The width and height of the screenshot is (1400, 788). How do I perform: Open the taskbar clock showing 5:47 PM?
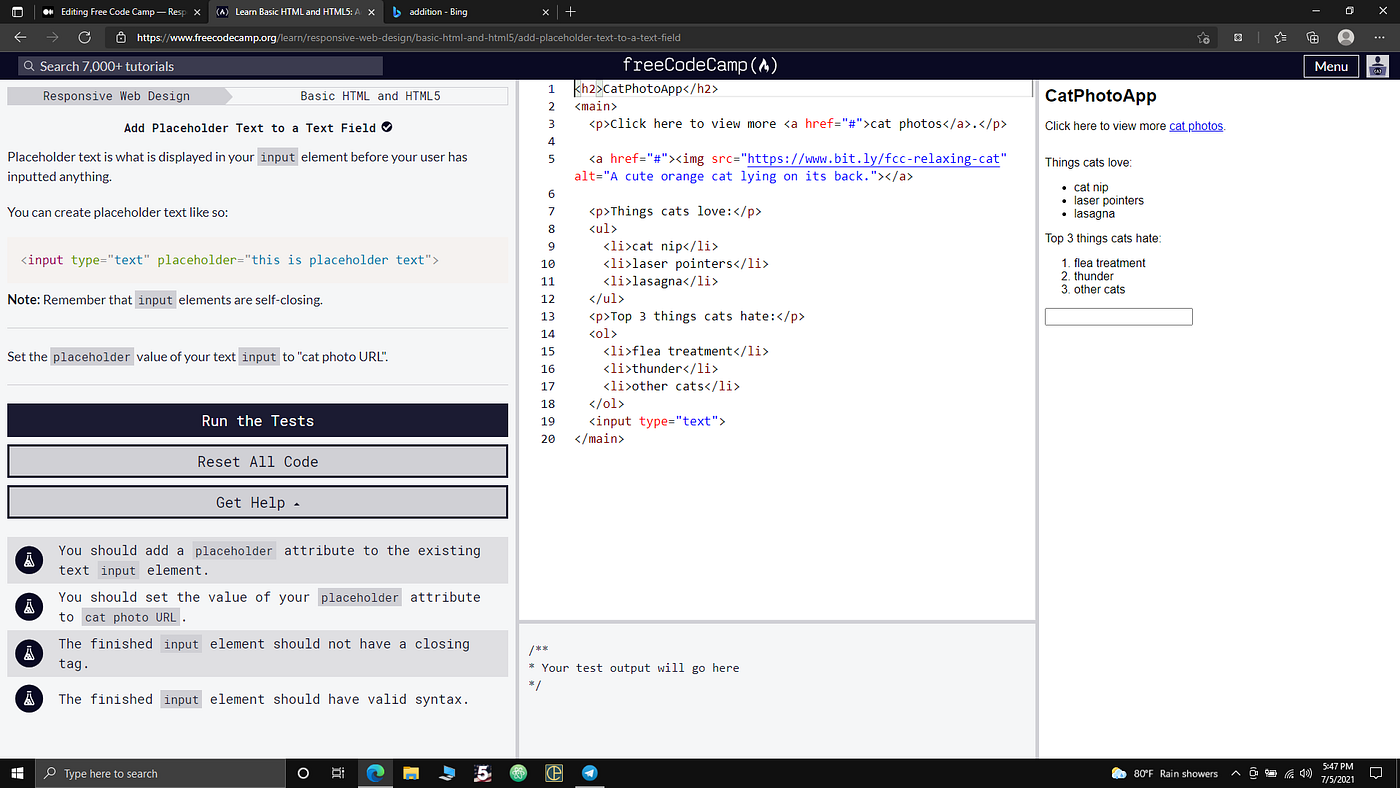pyautogui.click(x=1338, y=773)
